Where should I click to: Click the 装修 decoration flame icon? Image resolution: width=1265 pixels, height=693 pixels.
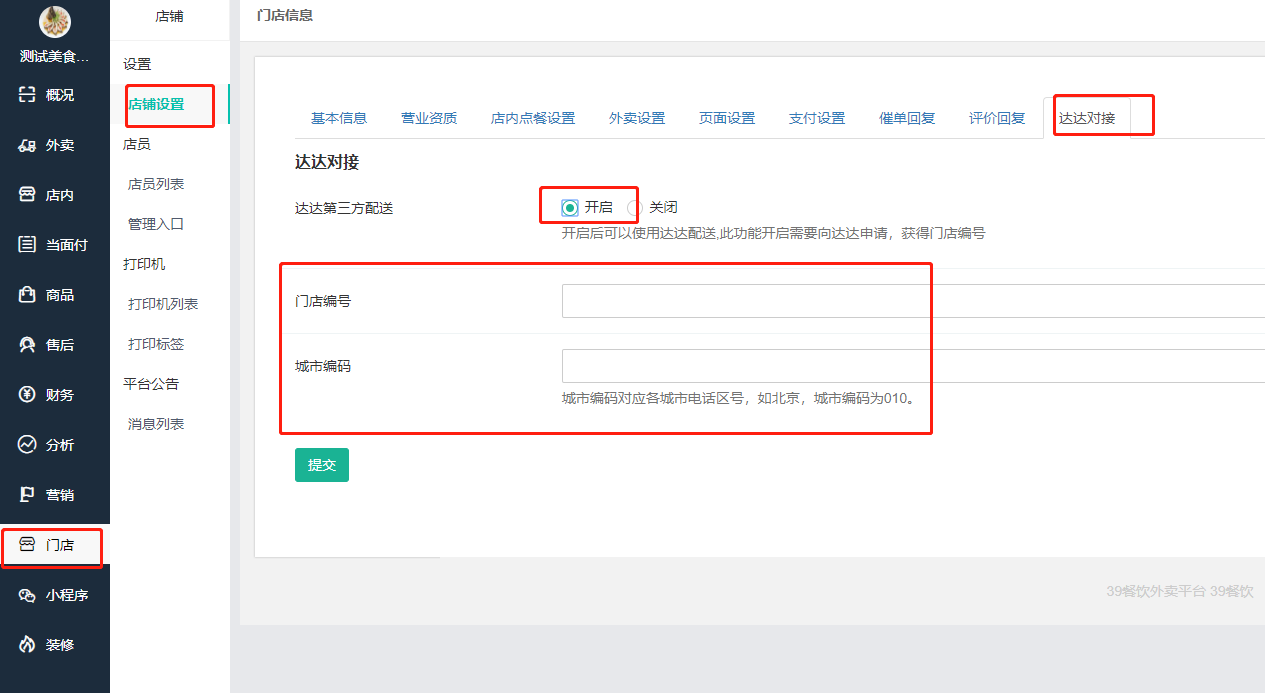27,645
